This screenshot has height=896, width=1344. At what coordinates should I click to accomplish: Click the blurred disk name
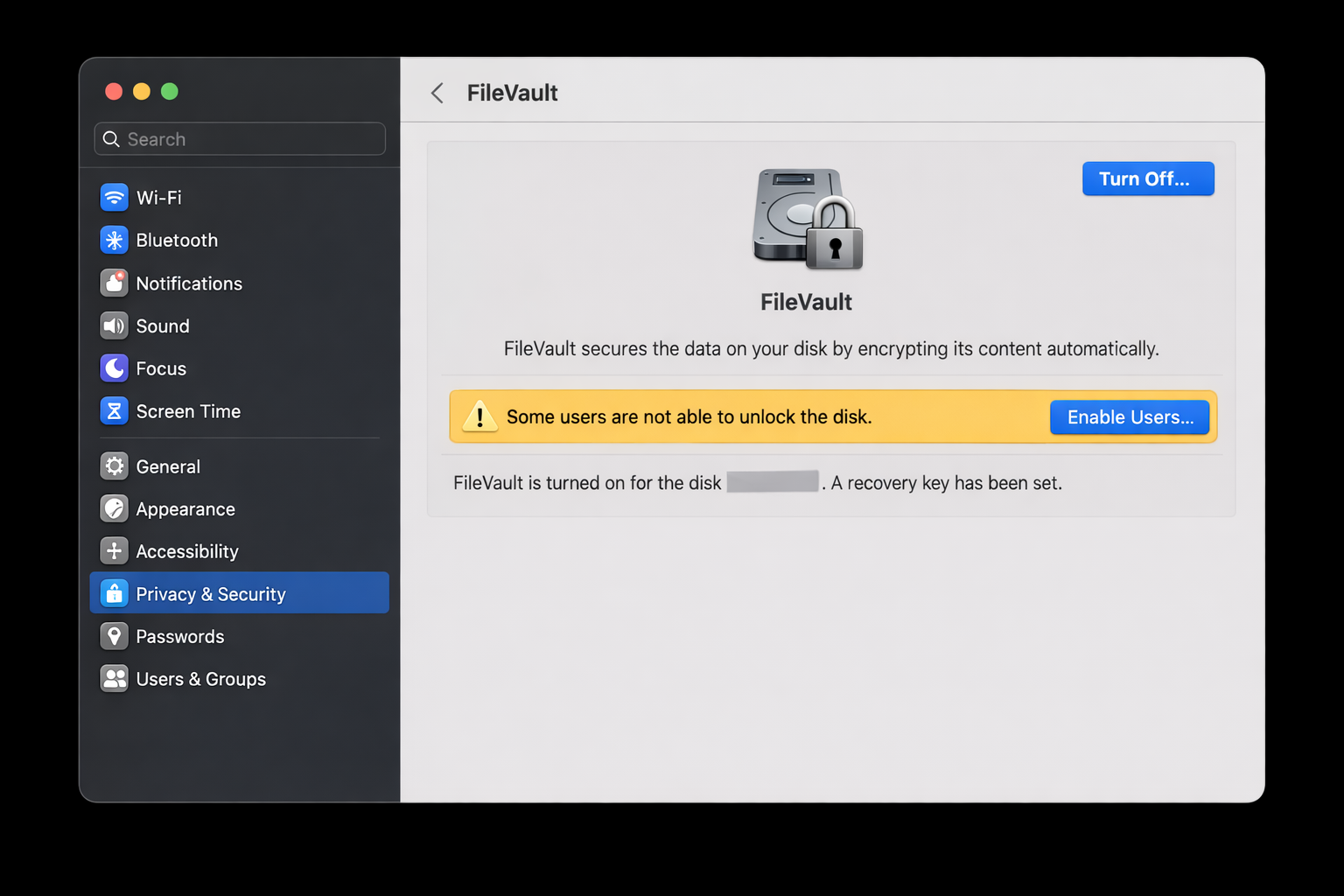pos(773,481)
